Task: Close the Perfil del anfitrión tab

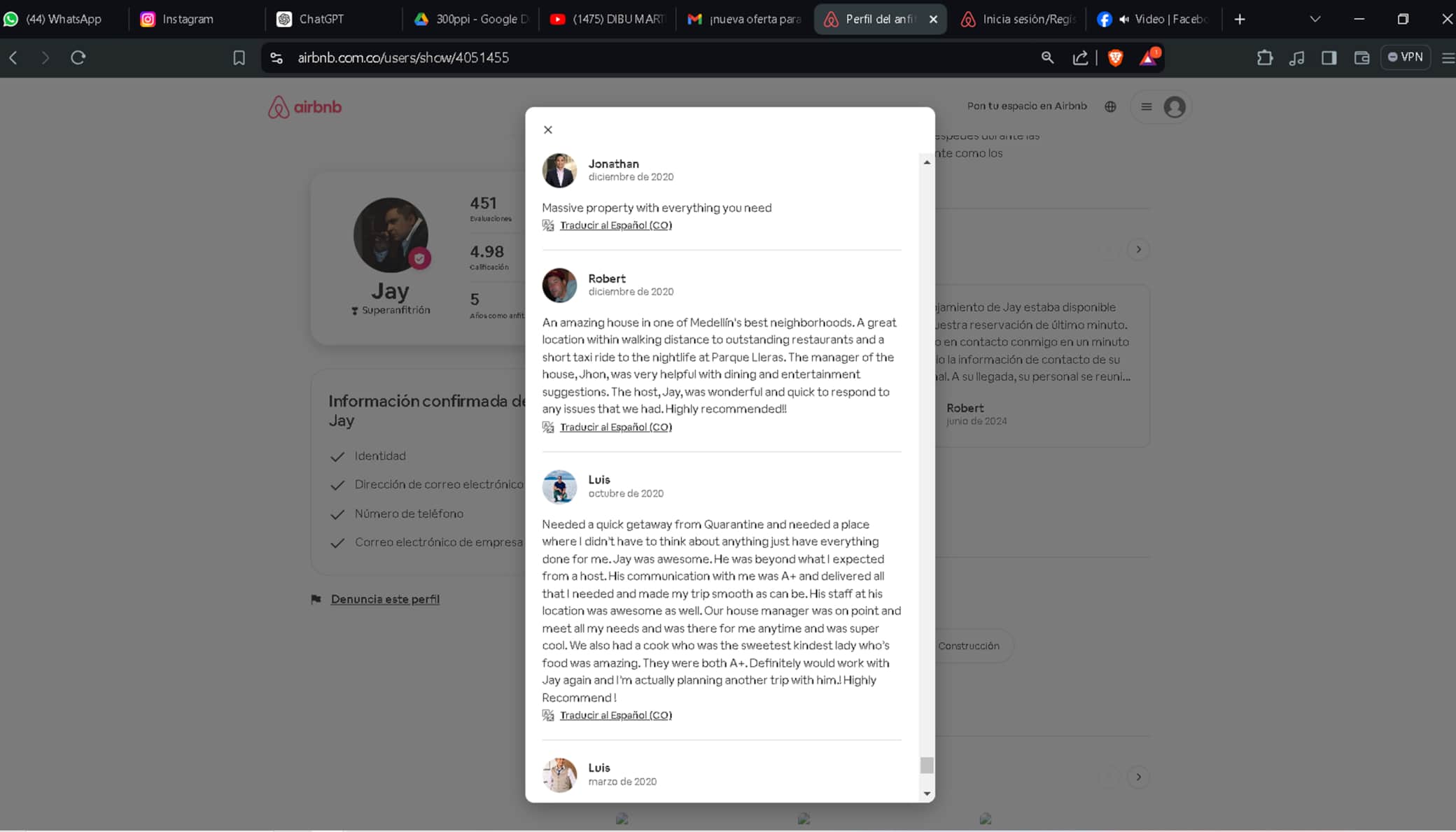Action: tap(933, 20)
